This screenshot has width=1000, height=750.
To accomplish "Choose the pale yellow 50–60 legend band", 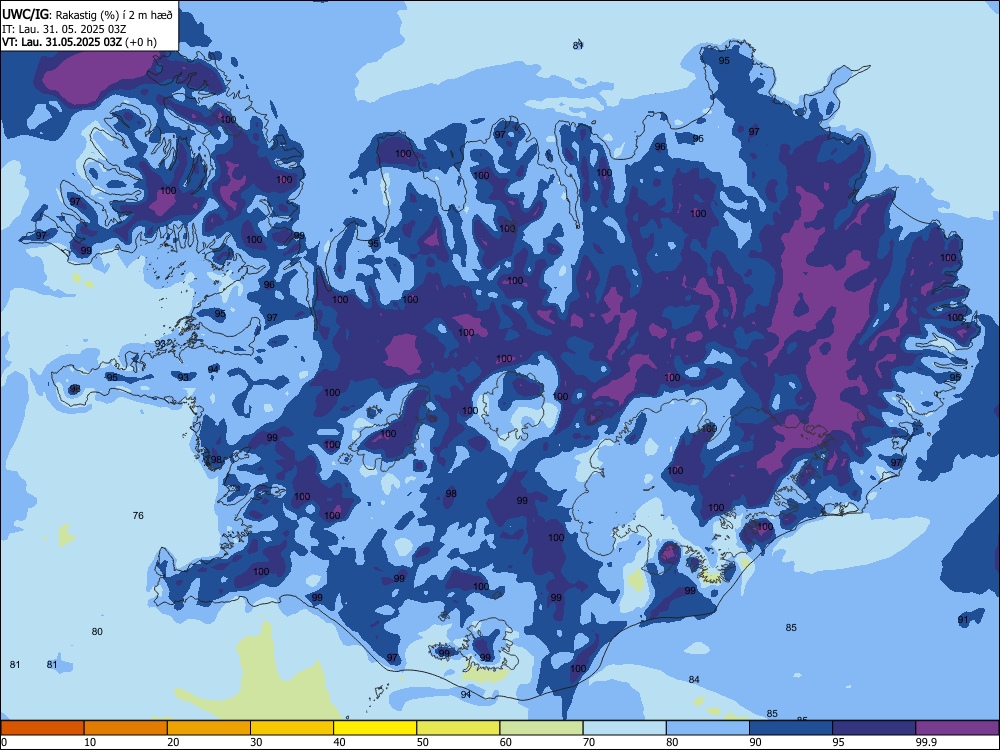I will [x=458, y=728].
